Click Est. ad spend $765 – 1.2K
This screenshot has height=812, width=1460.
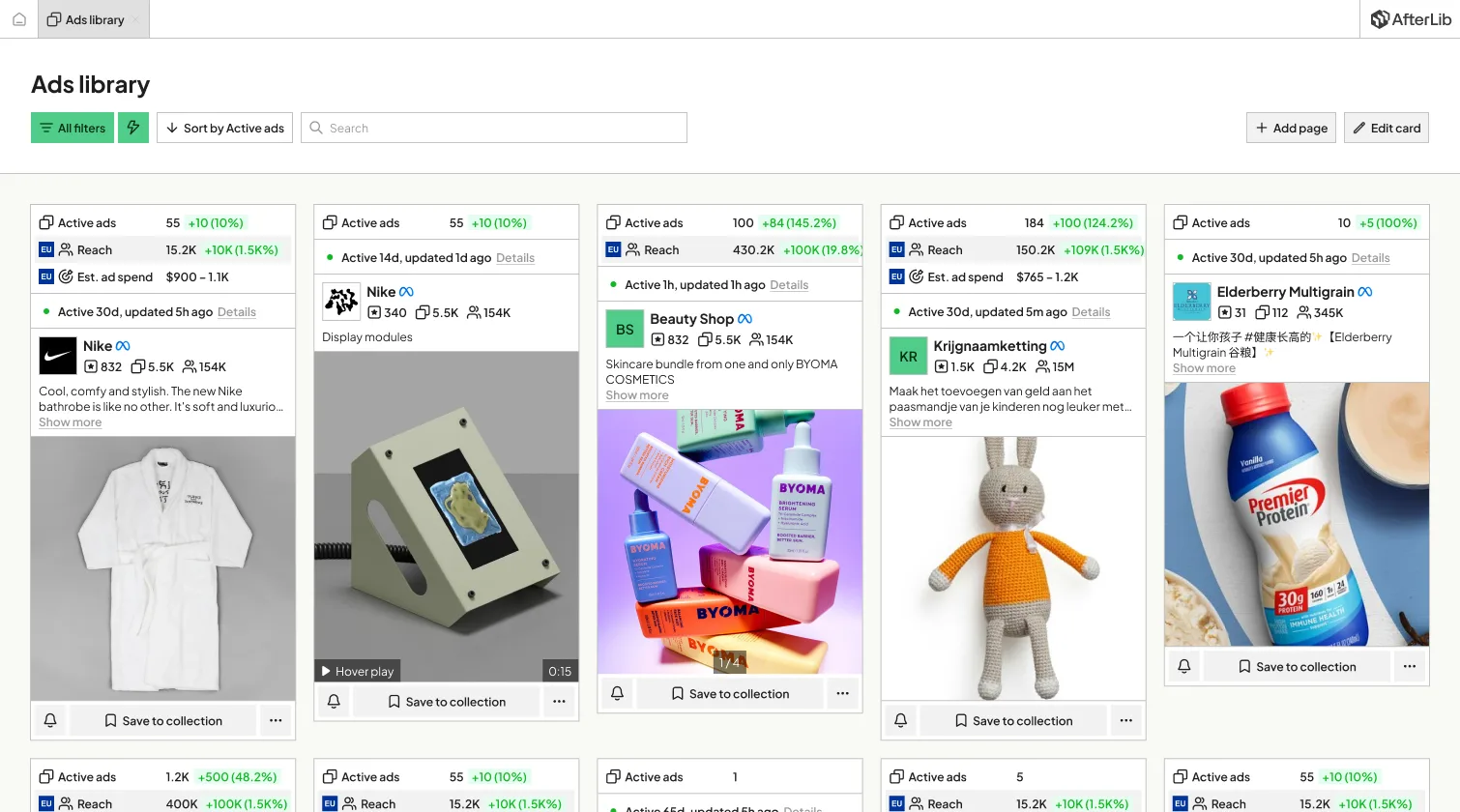(x=1047, y=276)
